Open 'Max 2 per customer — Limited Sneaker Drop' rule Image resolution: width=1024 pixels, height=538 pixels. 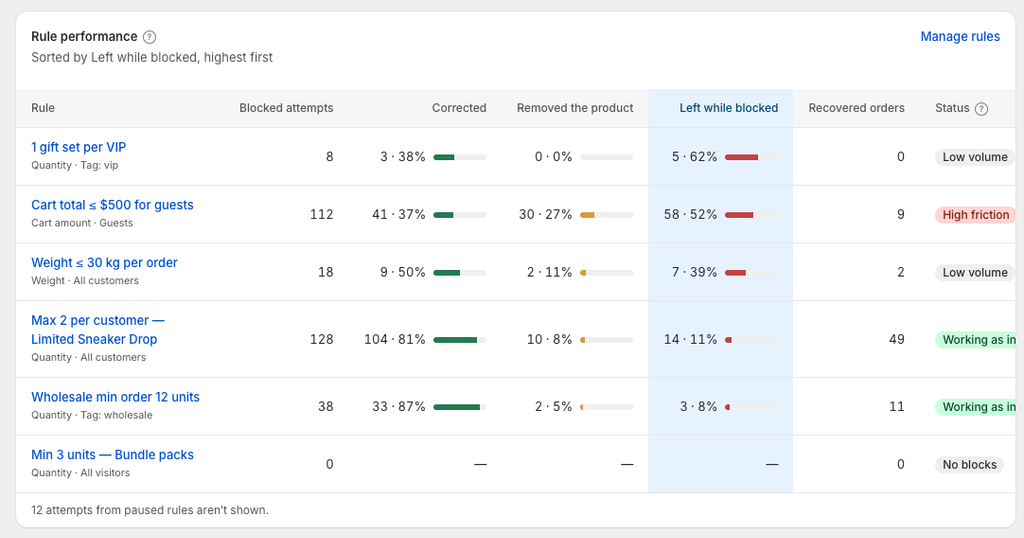coord(98,330)
